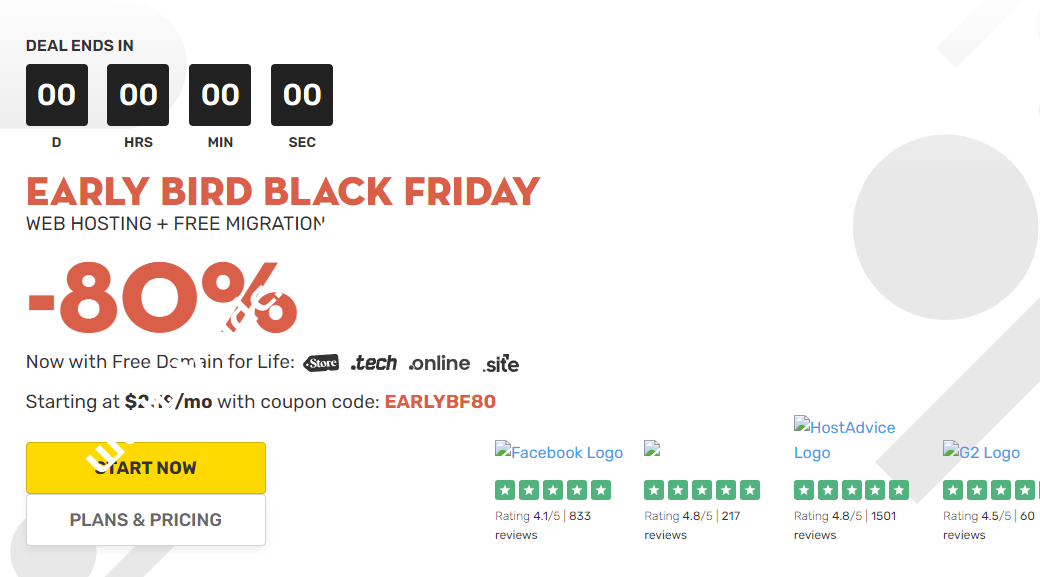Click the HRS countdown box
1040x577 pixels.
click(138, 95)
